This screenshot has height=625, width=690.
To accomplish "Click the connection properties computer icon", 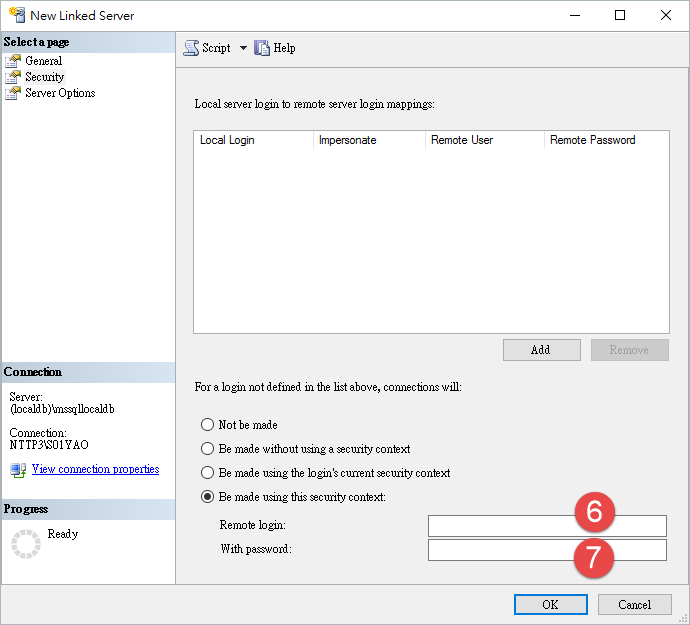I will [18, 470].
